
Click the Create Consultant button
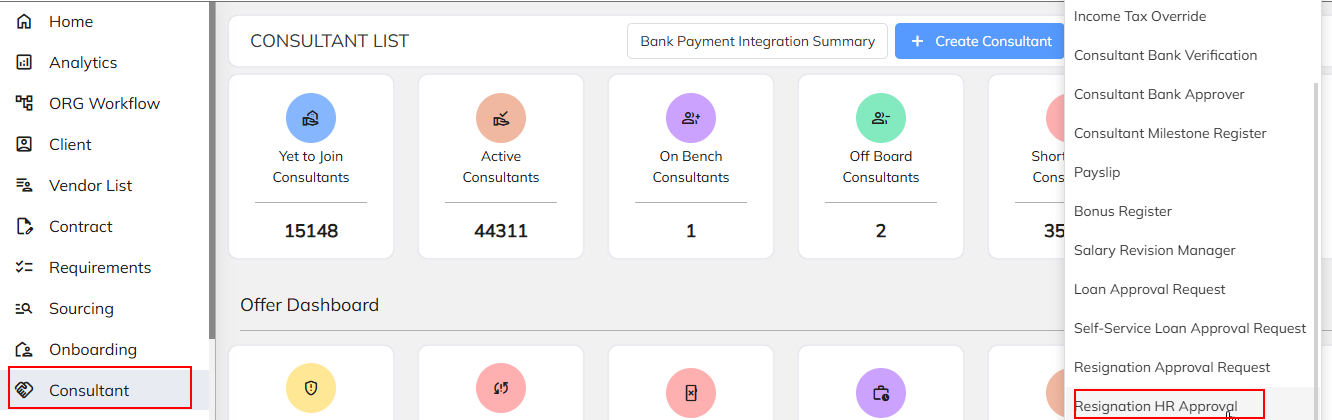[x=981, y=41]
